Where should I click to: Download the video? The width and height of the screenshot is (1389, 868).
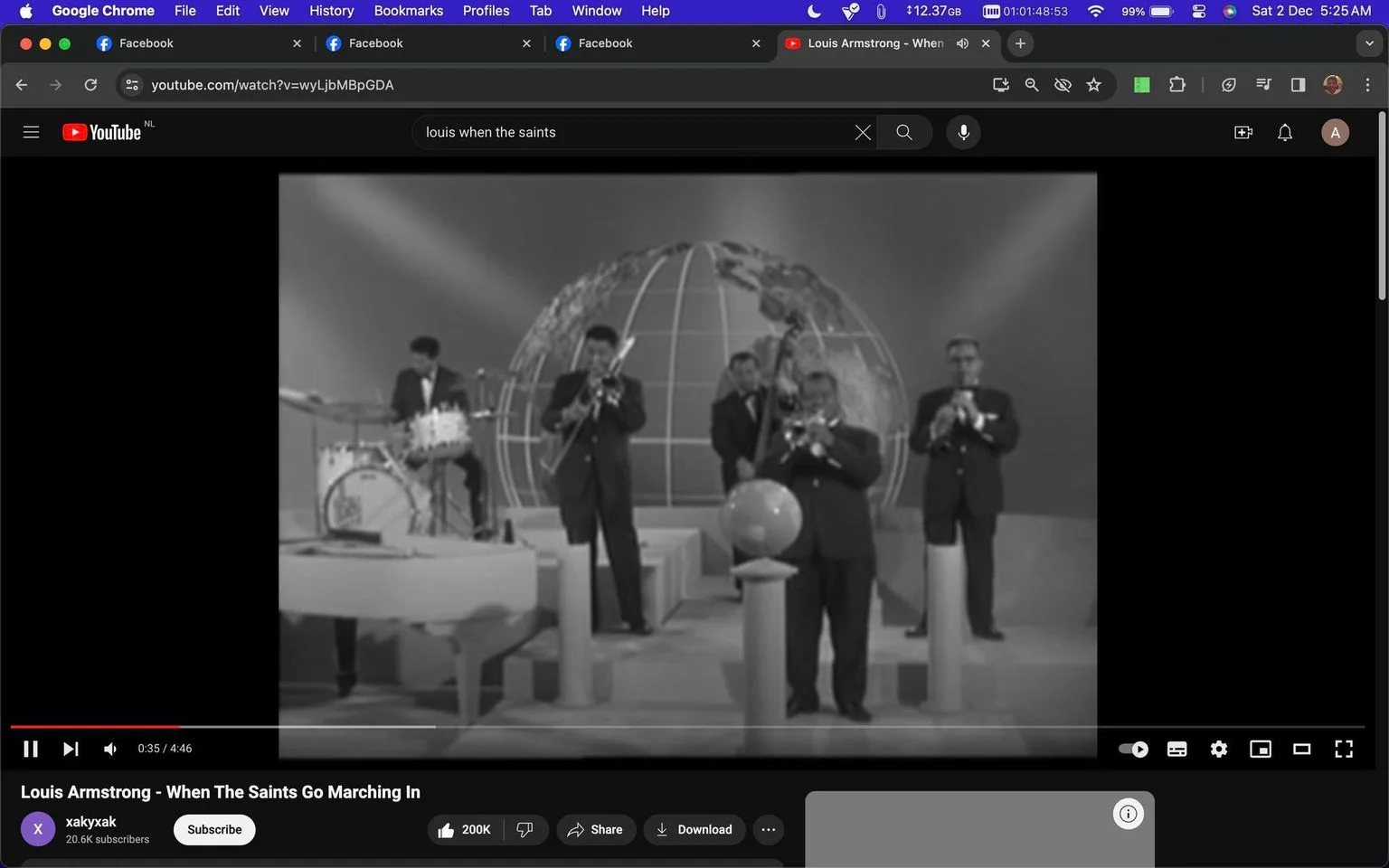coord(694,830)
